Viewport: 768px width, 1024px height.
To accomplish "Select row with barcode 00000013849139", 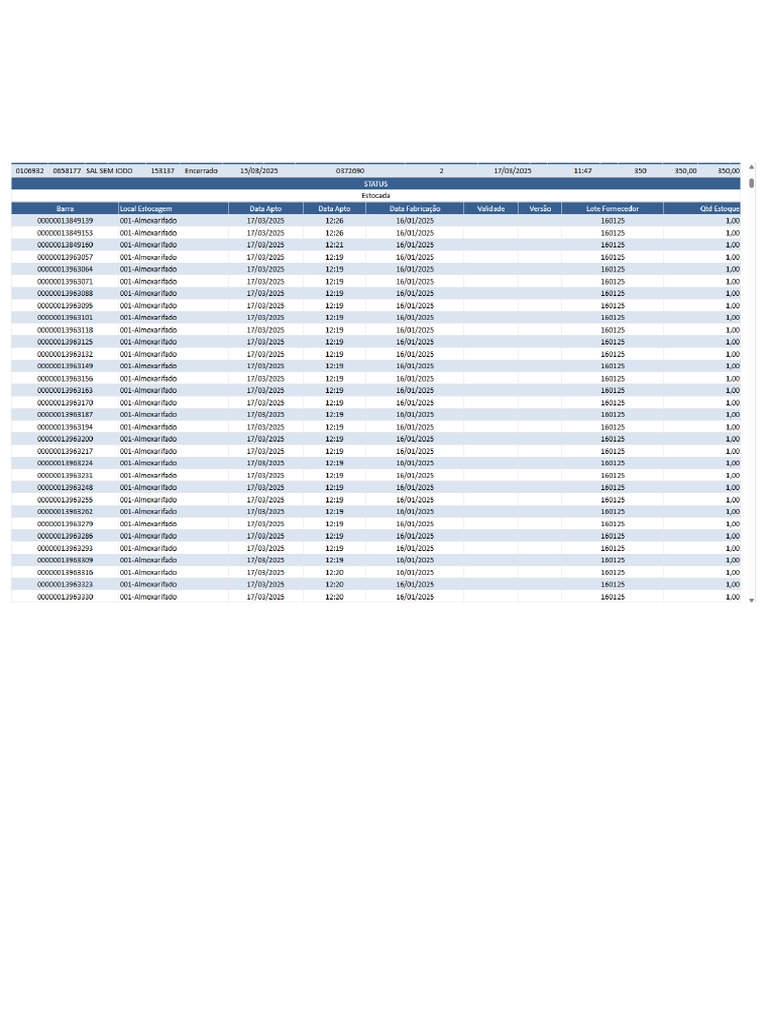I will coord(376,221).
